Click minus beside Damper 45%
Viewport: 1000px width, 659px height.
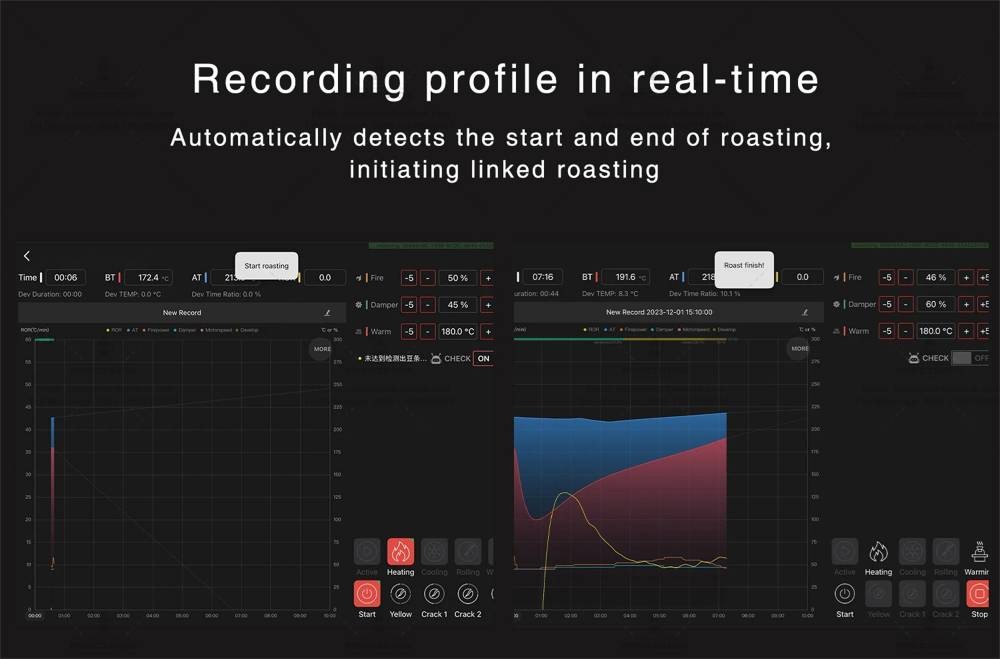click(x=428, y=305)
